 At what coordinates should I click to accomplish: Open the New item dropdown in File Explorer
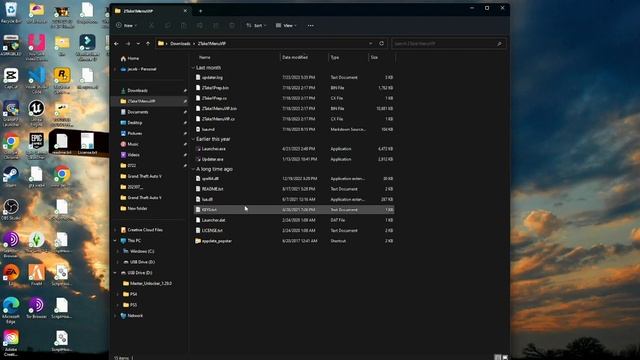pos(126,25)
